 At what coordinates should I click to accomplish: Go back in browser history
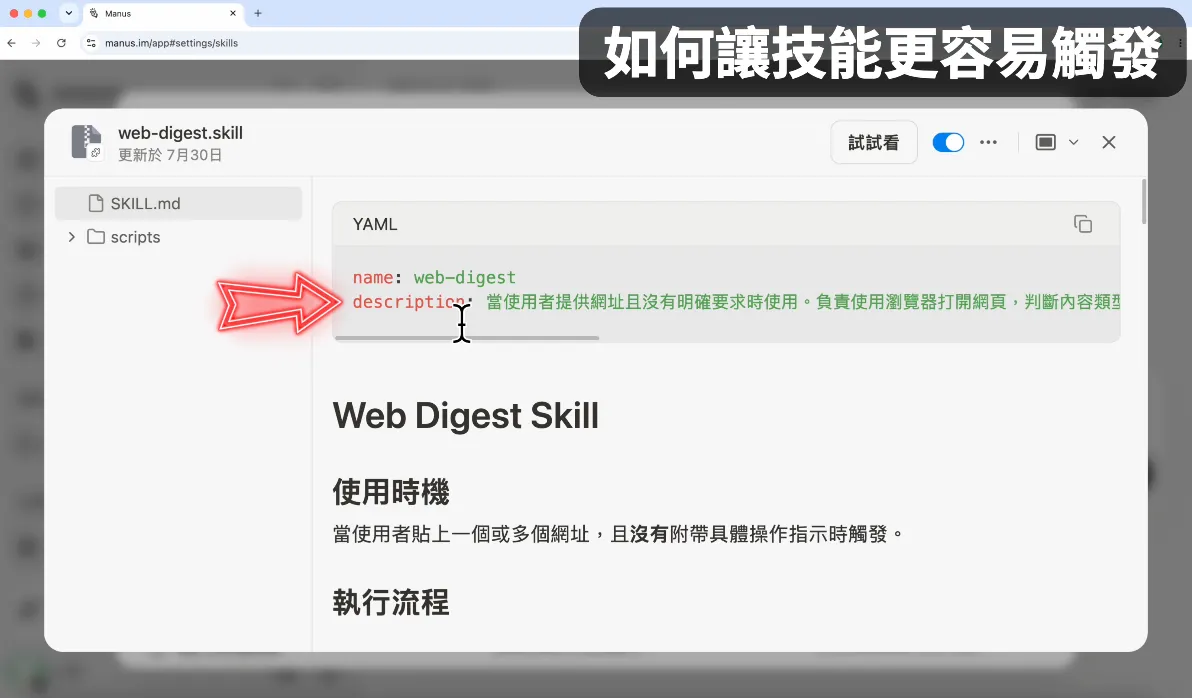pyautogui.click(x=11, y=43)
